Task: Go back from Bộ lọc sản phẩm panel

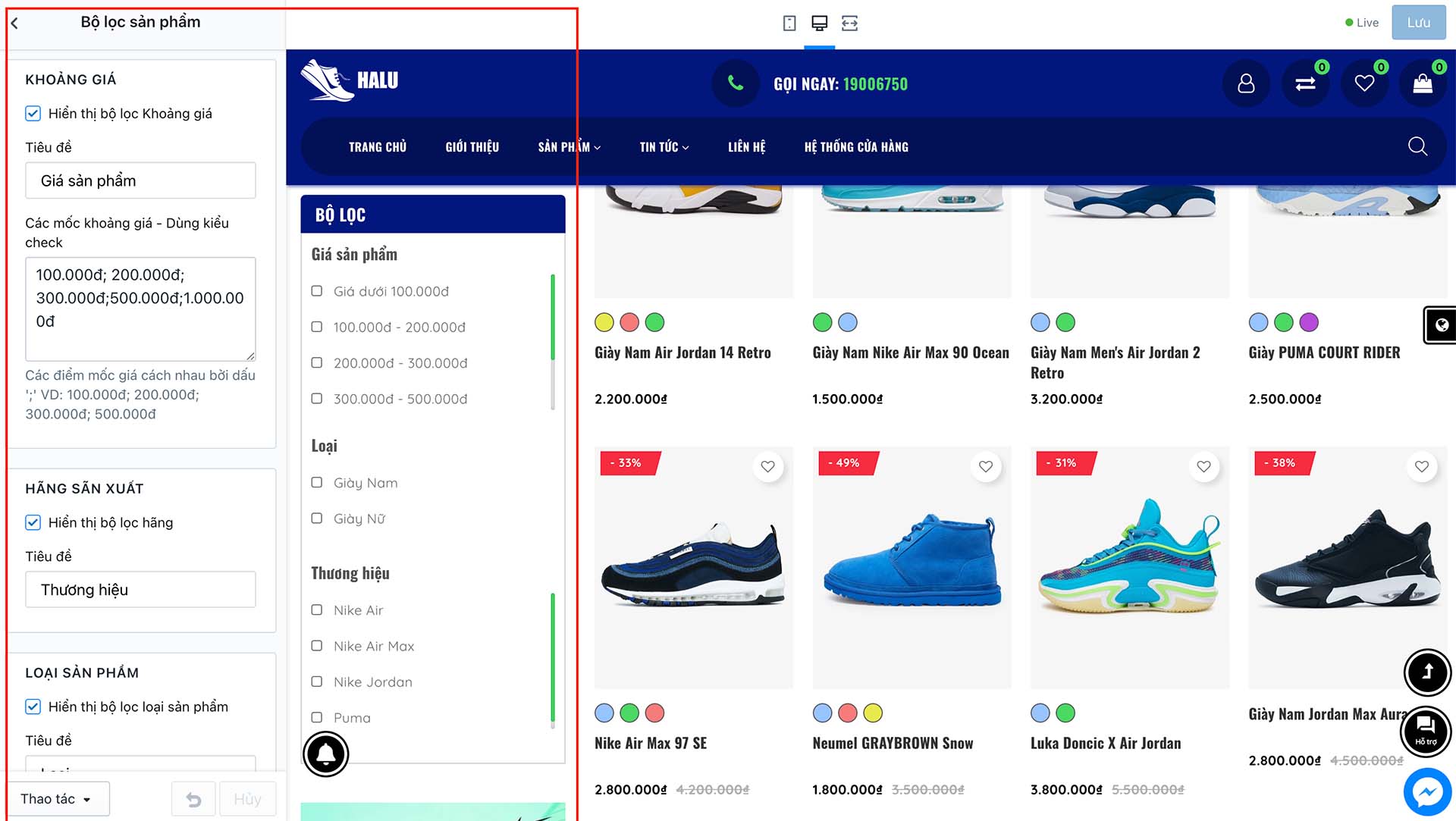Action: (x=14, y=23)
